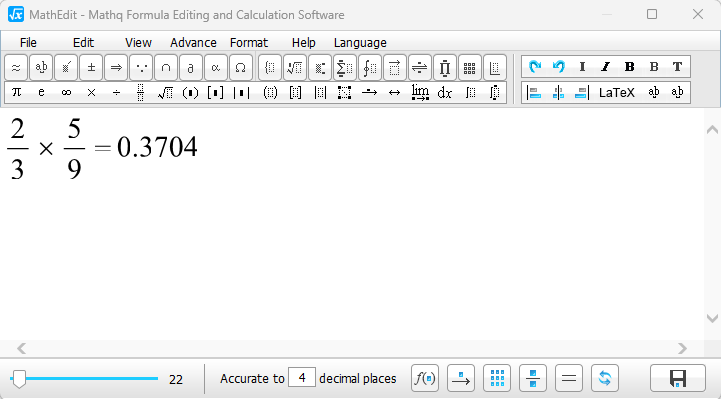Open the partial derivative ∂ symbols palette
The image size is (721, 399).
tap(191, 68)
